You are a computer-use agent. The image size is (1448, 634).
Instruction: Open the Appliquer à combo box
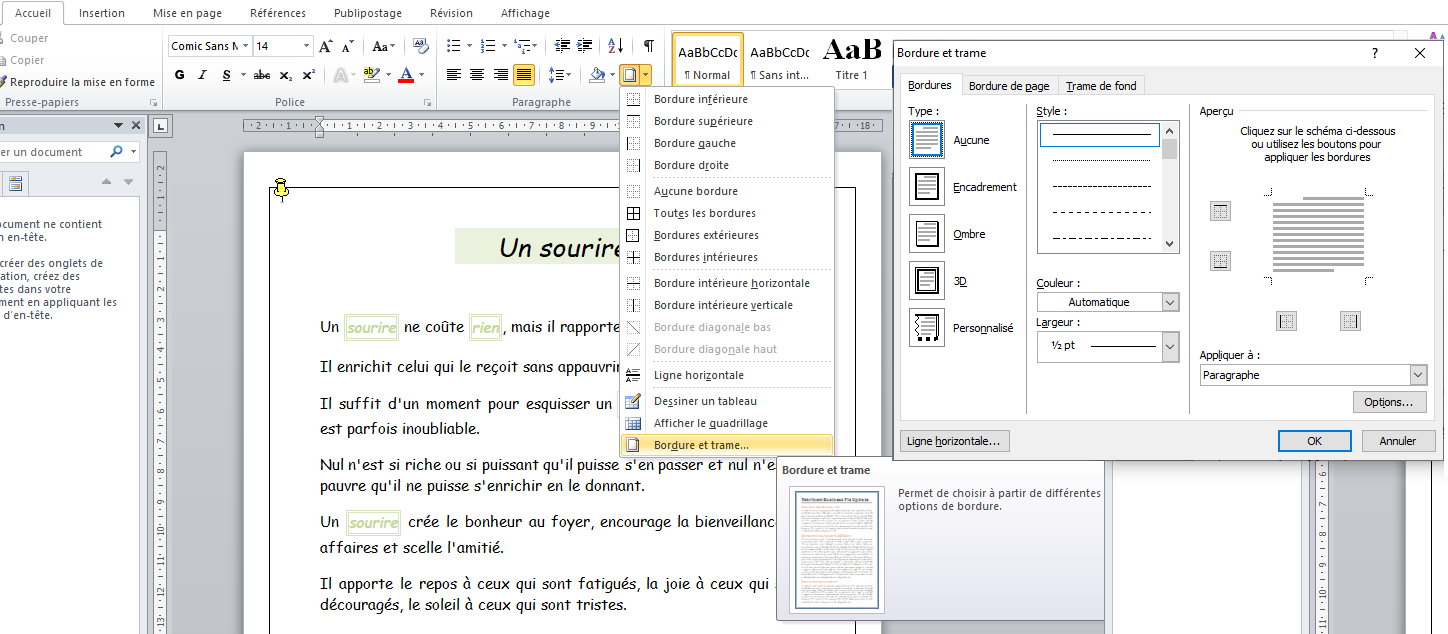(1313, 375)
